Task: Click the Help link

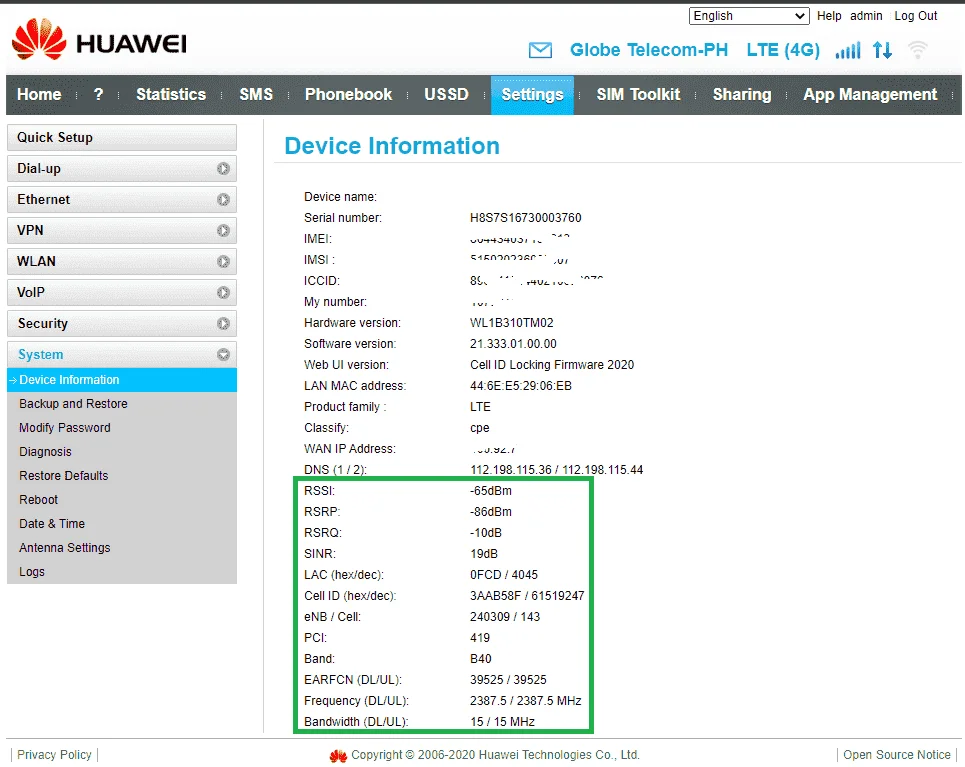Action: point(829,16)
